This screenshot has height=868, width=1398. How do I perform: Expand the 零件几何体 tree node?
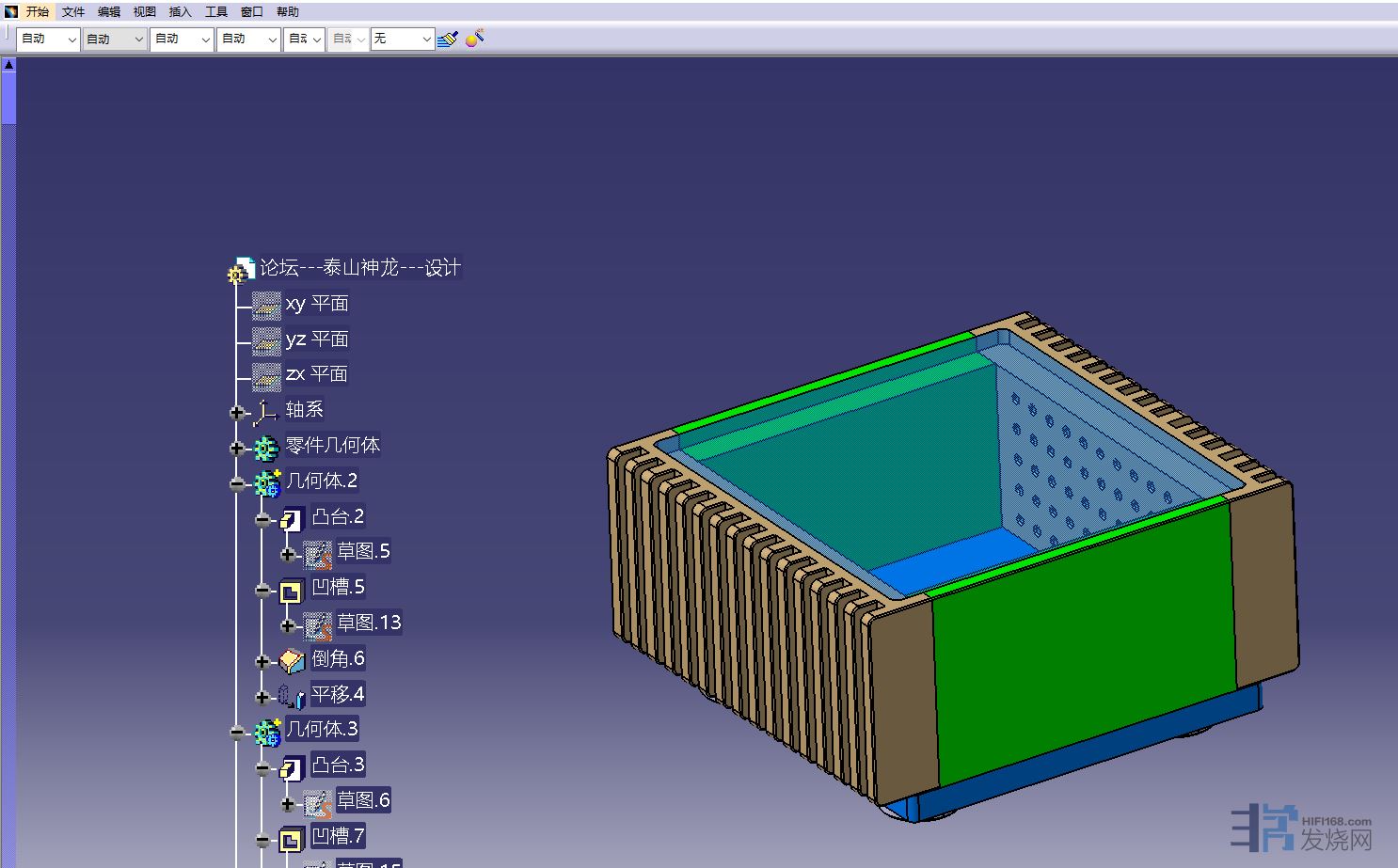237,448
